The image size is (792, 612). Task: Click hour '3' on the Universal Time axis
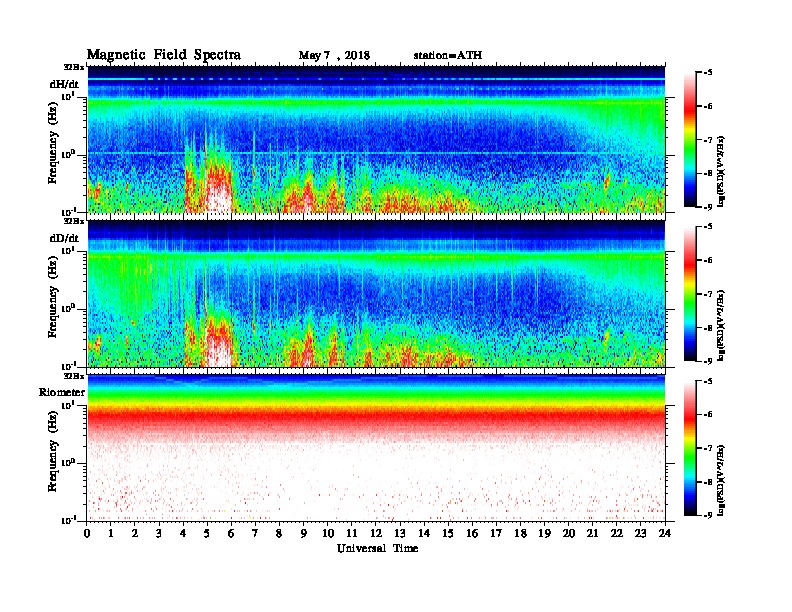click(x=159, y=533)
